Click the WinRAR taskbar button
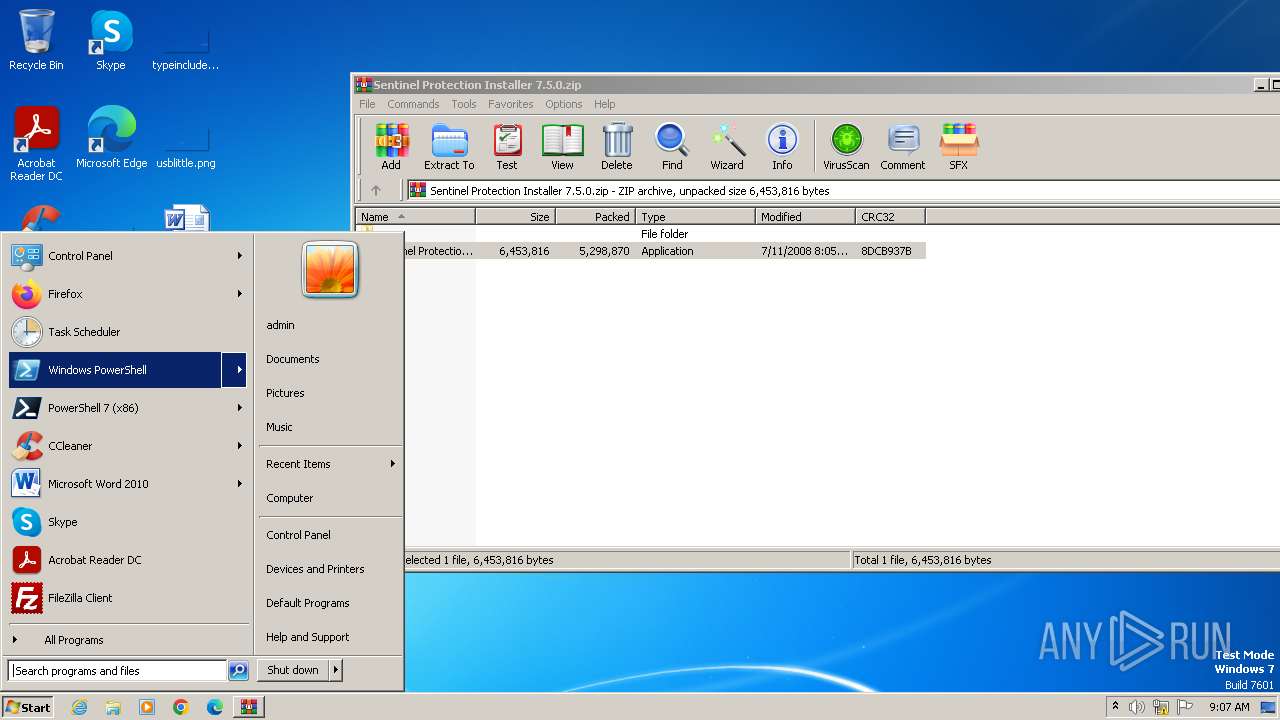Image resolution: width=1280 pixels, height=720 pixels. [248, 707]
